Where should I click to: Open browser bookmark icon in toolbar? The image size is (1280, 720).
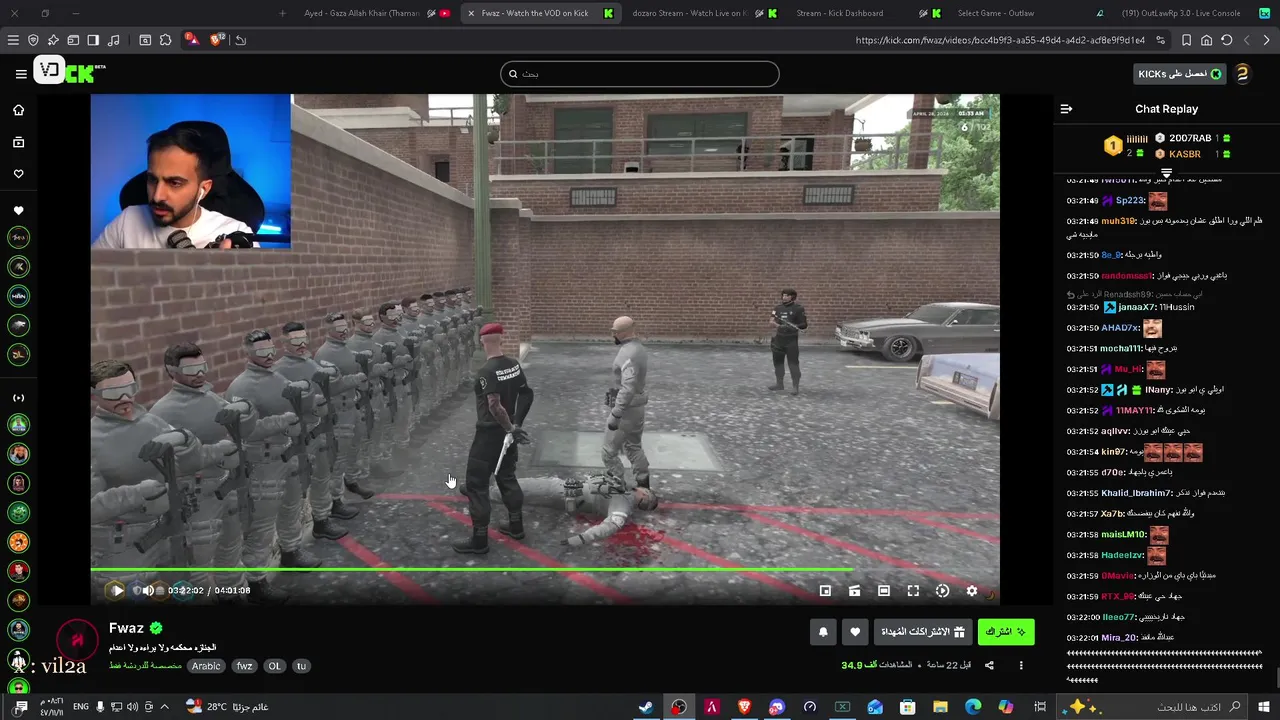point(1186,40)
